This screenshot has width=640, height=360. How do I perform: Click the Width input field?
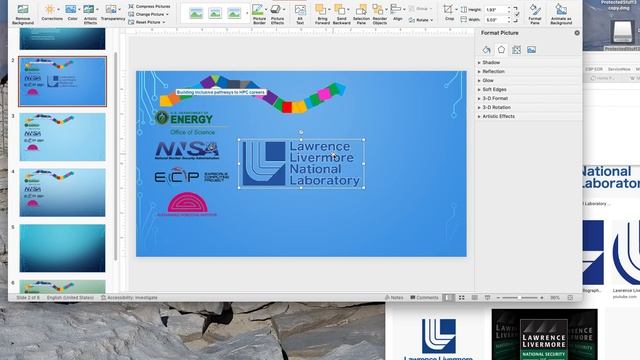[x=496, y=20]
